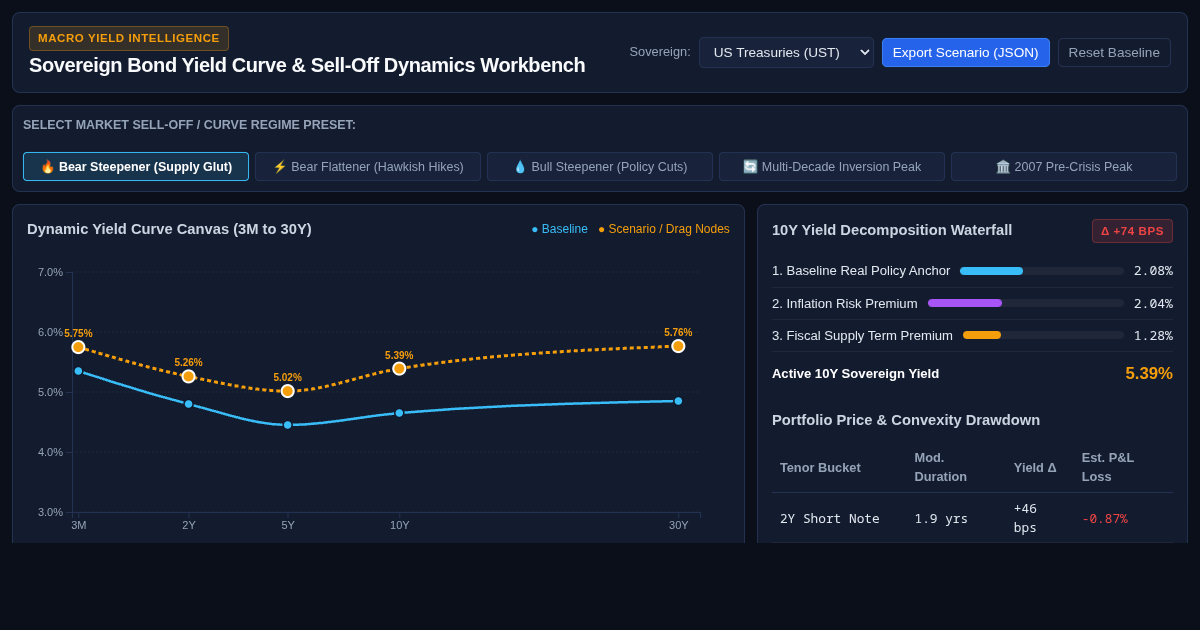
Task: Click the baseline curve 30Y point
Action: [678, 401]
